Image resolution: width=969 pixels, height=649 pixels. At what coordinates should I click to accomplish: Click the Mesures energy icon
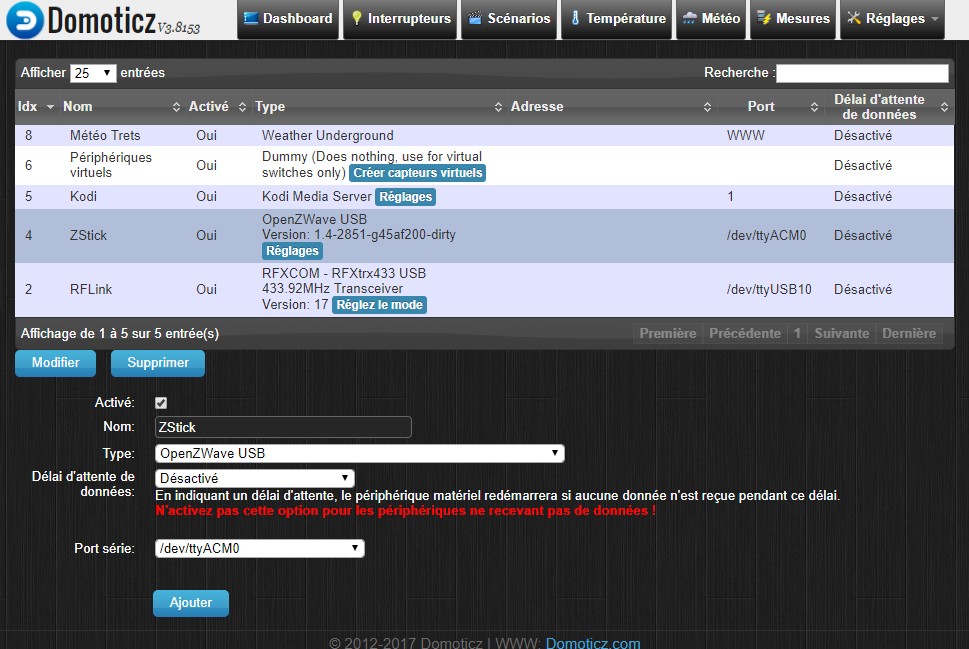click(764, 19)
